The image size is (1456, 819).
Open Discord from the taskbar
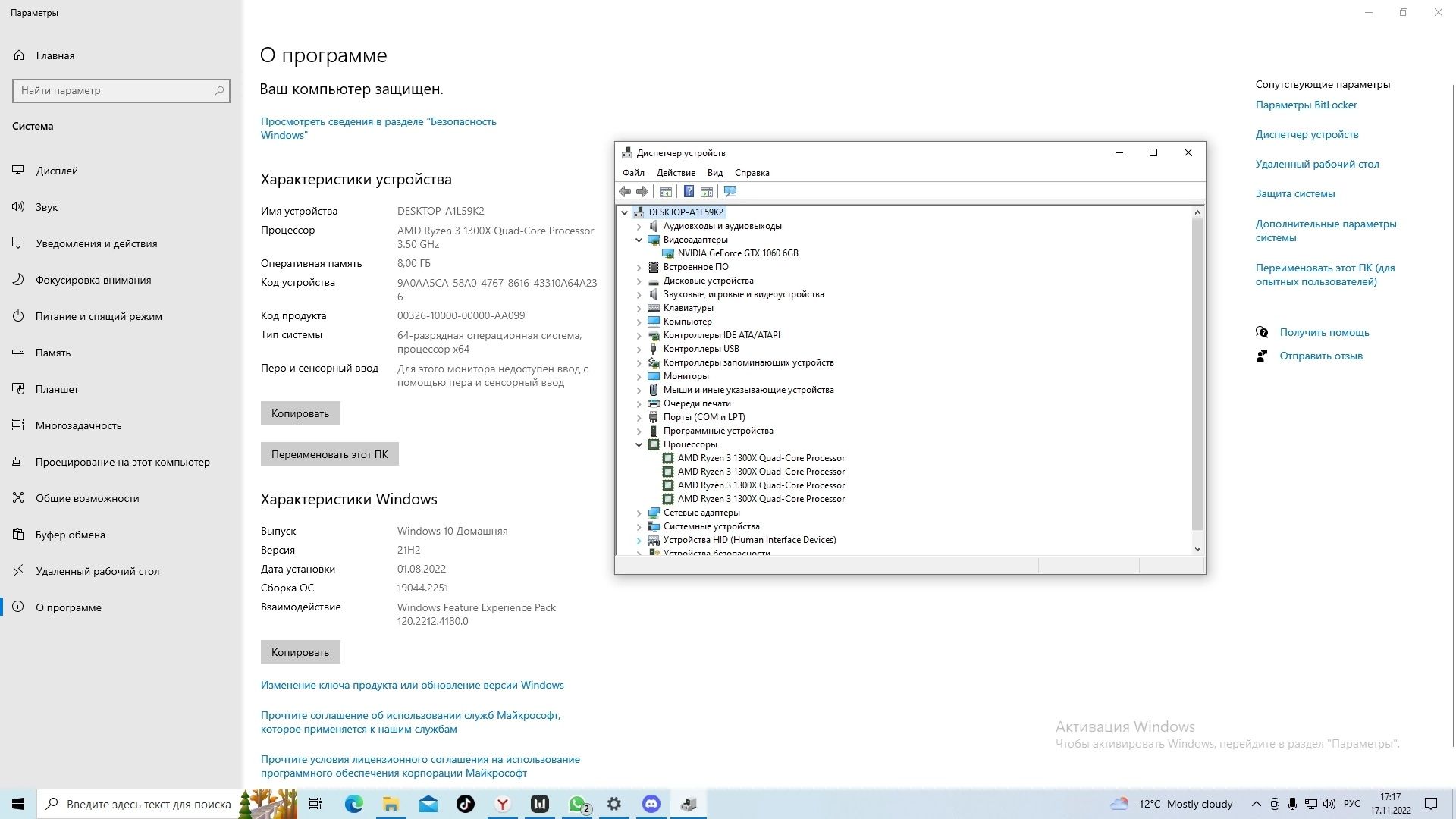(x=651, y=804)
